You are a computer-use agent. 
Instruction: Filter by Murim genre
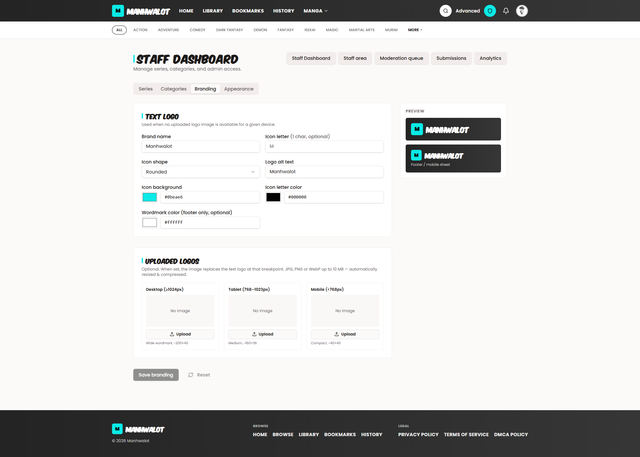pos(391,30)
